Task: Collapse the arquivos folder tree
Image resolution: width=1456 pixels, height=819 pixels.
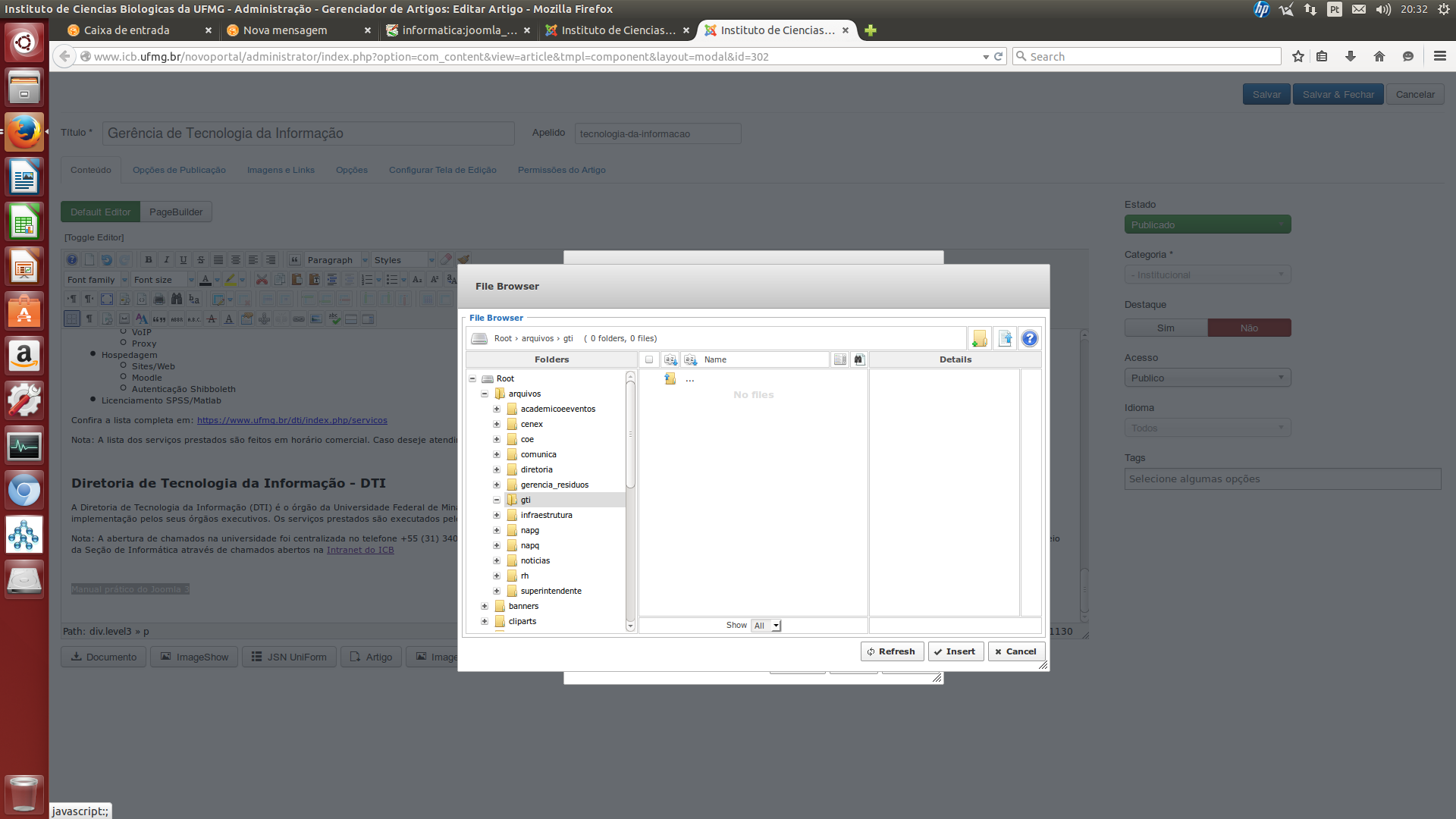Action: tap(485, 394)
